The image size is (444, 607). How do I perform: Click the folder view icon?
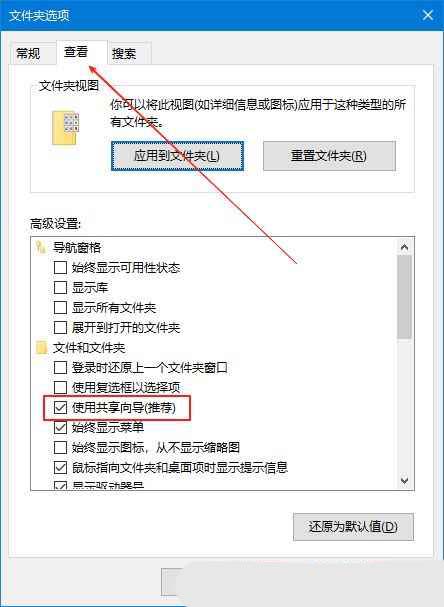[x=65, y=128]
